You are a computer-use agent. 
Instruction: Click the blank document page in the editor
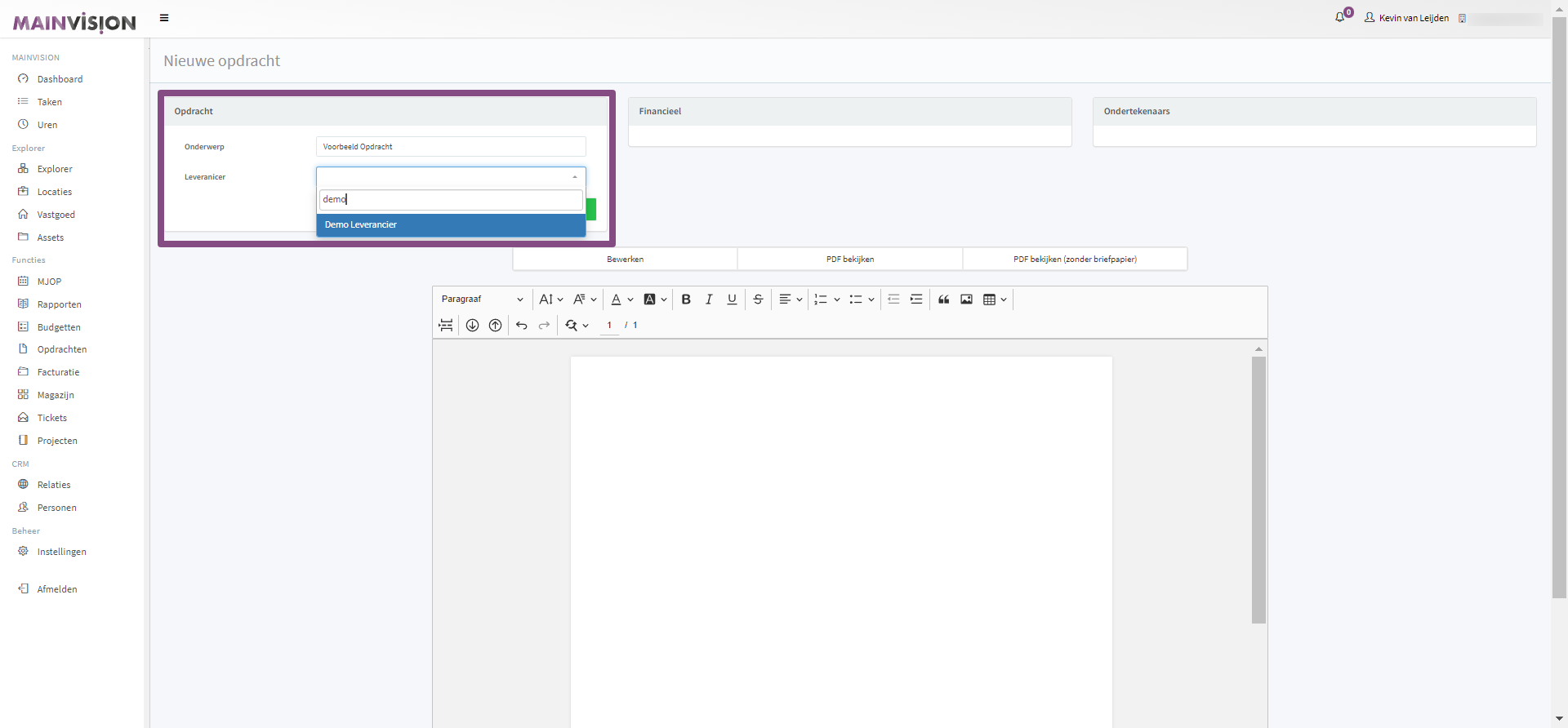pos(841,542)
